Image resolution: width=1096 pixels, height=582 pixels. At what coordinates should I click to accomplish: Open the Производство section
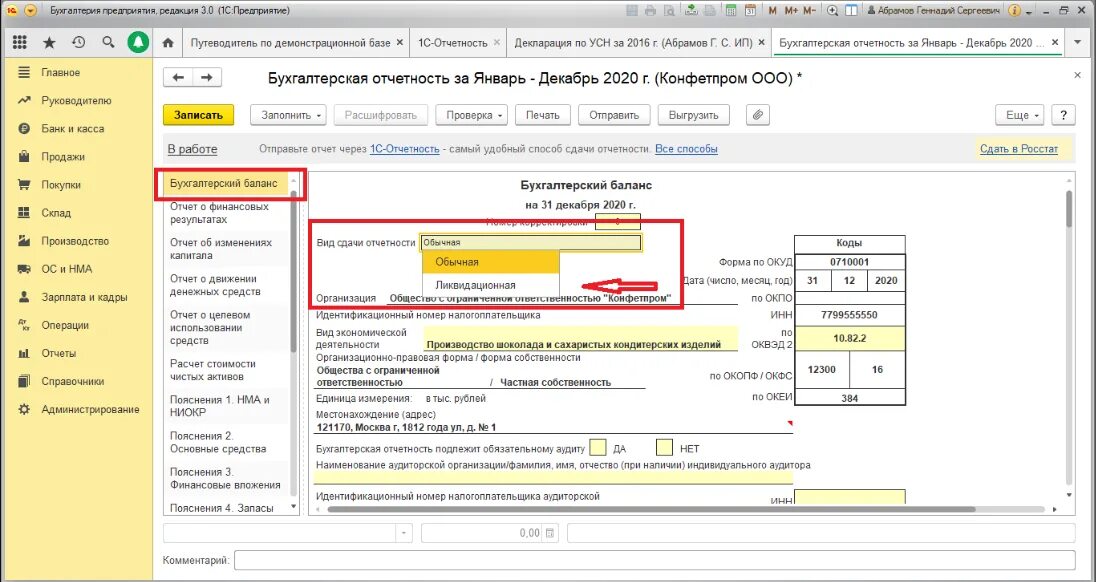[75, 241]
